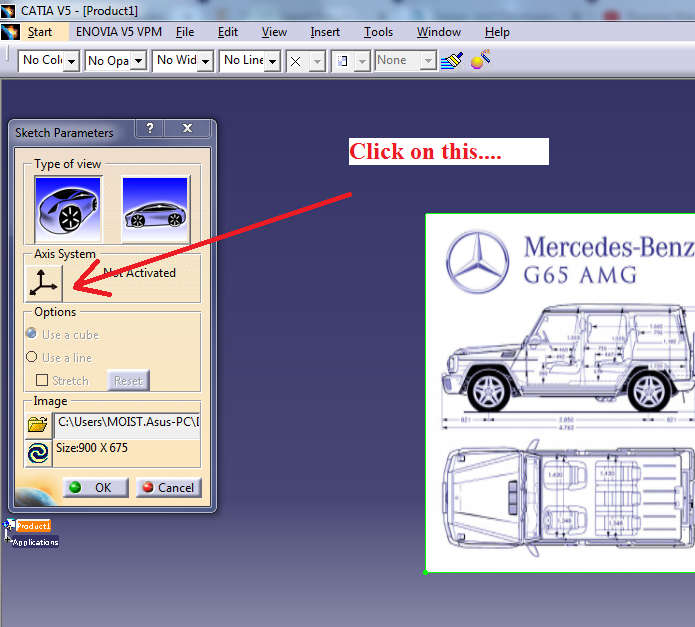This screenshot has height=627, width=695.
Task: Enable the Stretch checkbox
Action: [42, 380]
